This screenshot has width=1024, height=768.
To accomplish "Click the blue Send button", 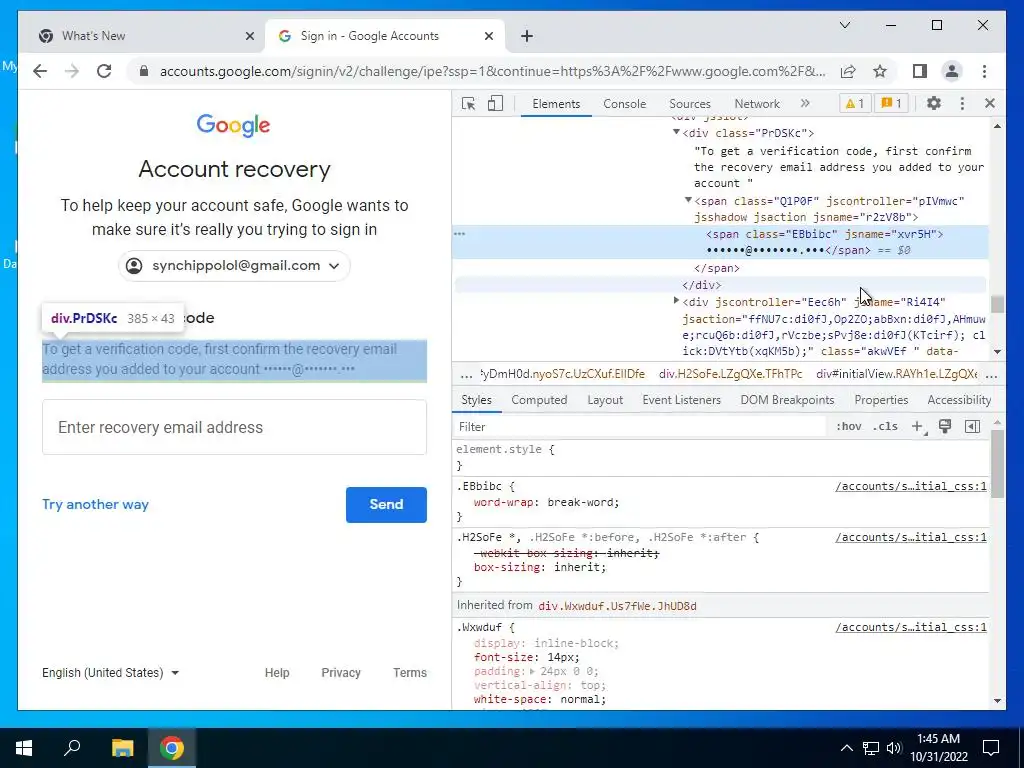I will [387, 505].
